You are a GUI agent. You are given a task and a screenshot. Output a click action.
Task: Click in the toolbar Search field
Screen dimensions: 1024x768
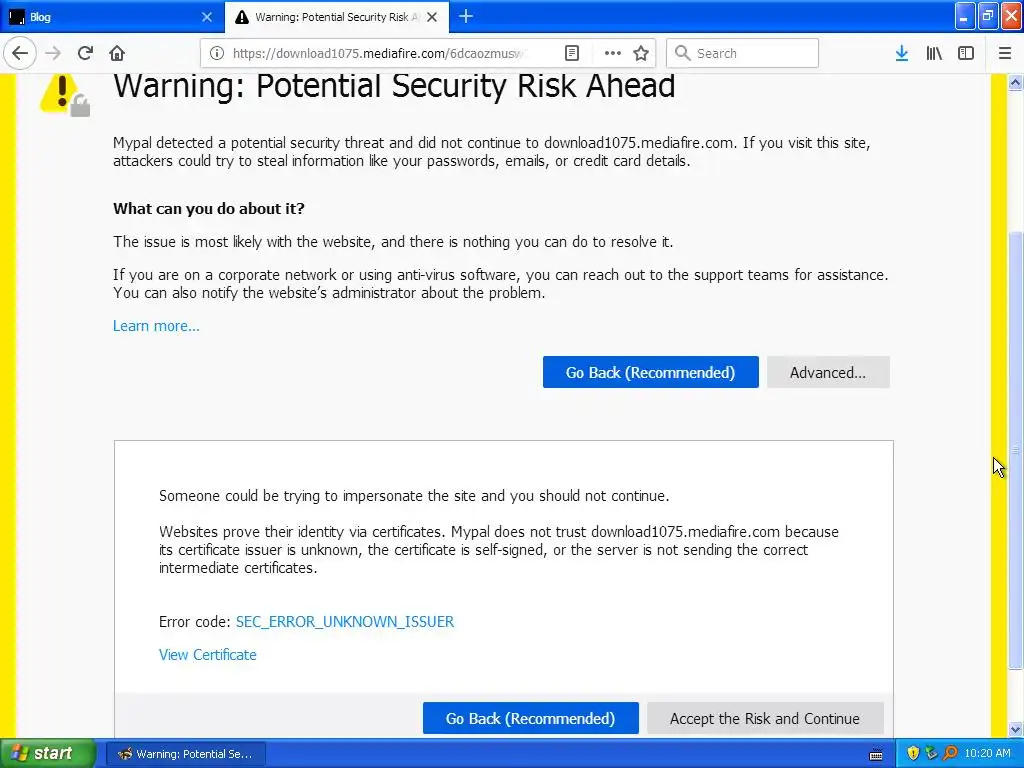(750, 53)
